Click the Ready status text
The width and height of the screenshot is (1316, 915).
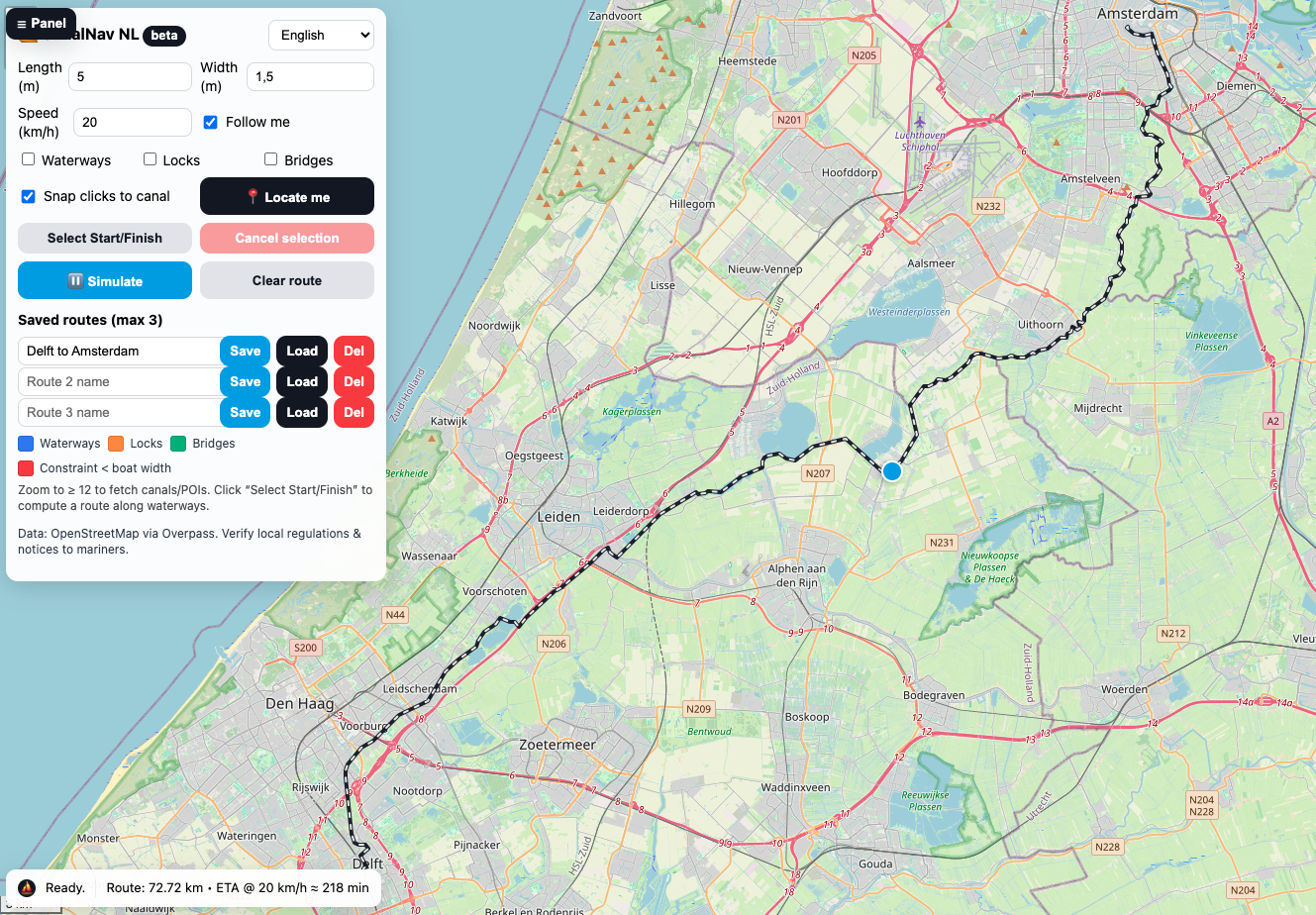tap(65, 887)
